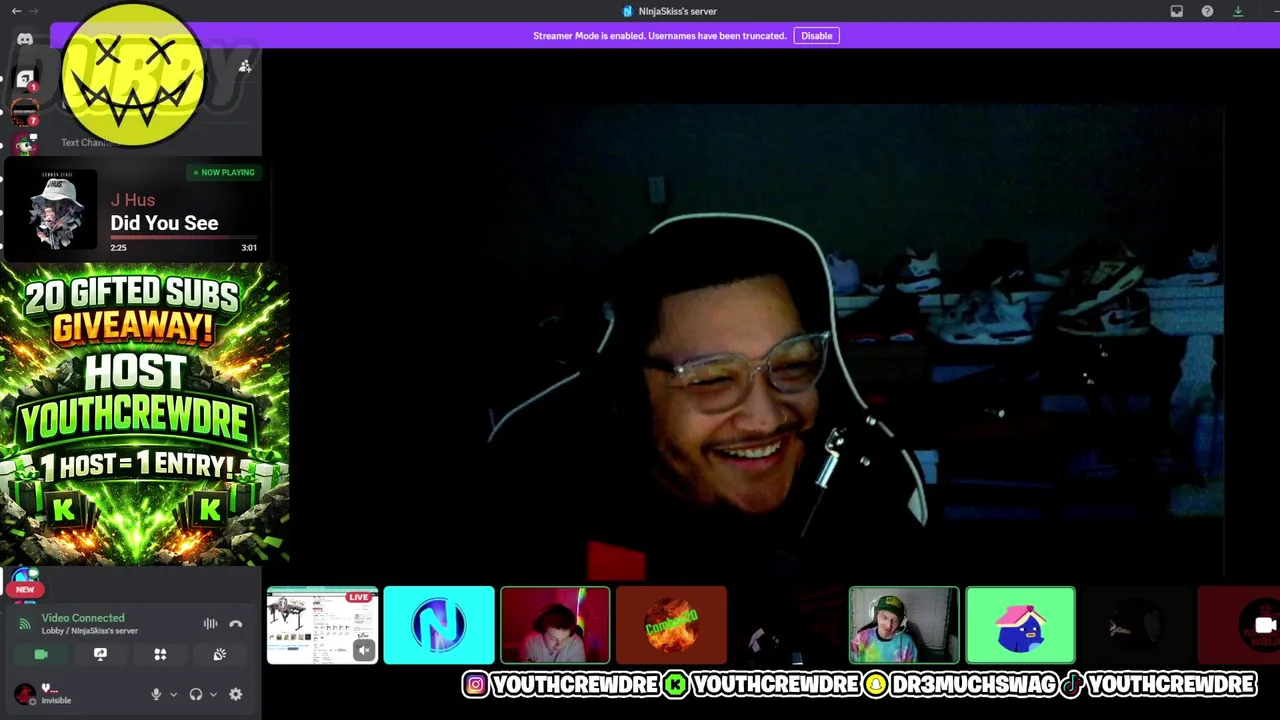Image resolution: width=1280 pixels, height=720 pixels.
Task: Click the NEW badged server icon
Action: [x=25, y=582]
